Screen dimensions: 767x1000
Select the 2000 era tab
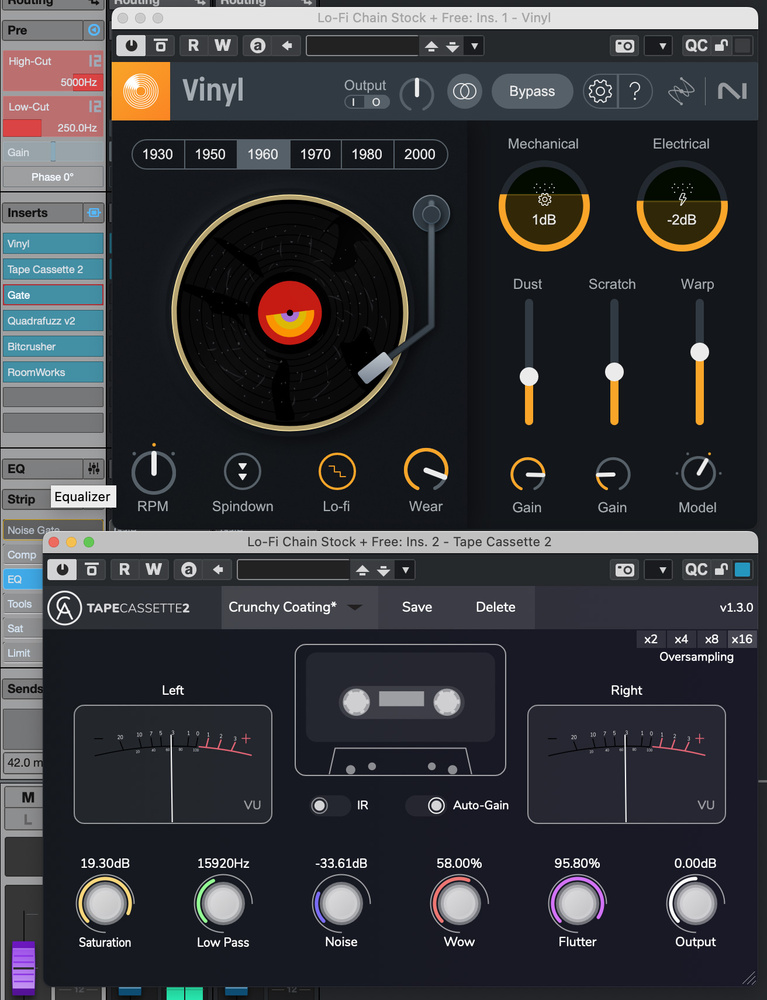tap(420, 154)
